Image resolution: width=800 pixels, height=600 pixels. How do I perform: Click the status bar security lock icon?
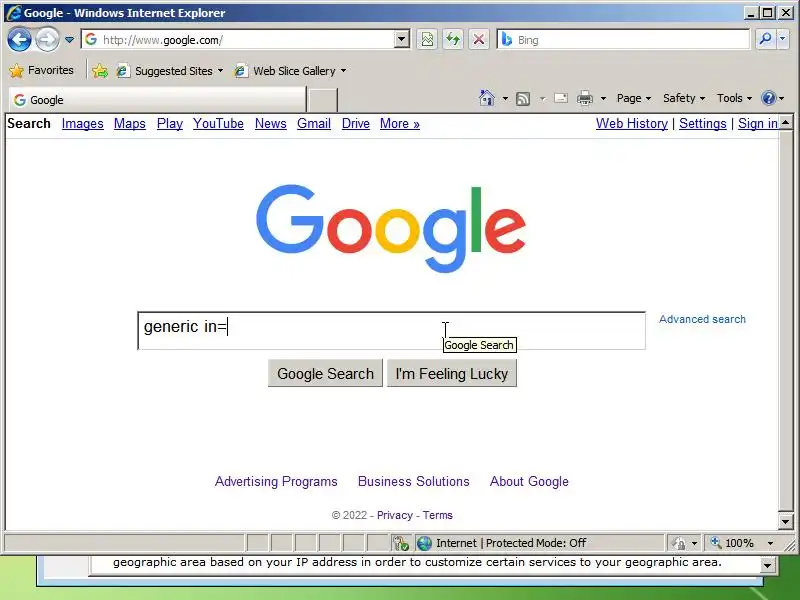point(679,543)
